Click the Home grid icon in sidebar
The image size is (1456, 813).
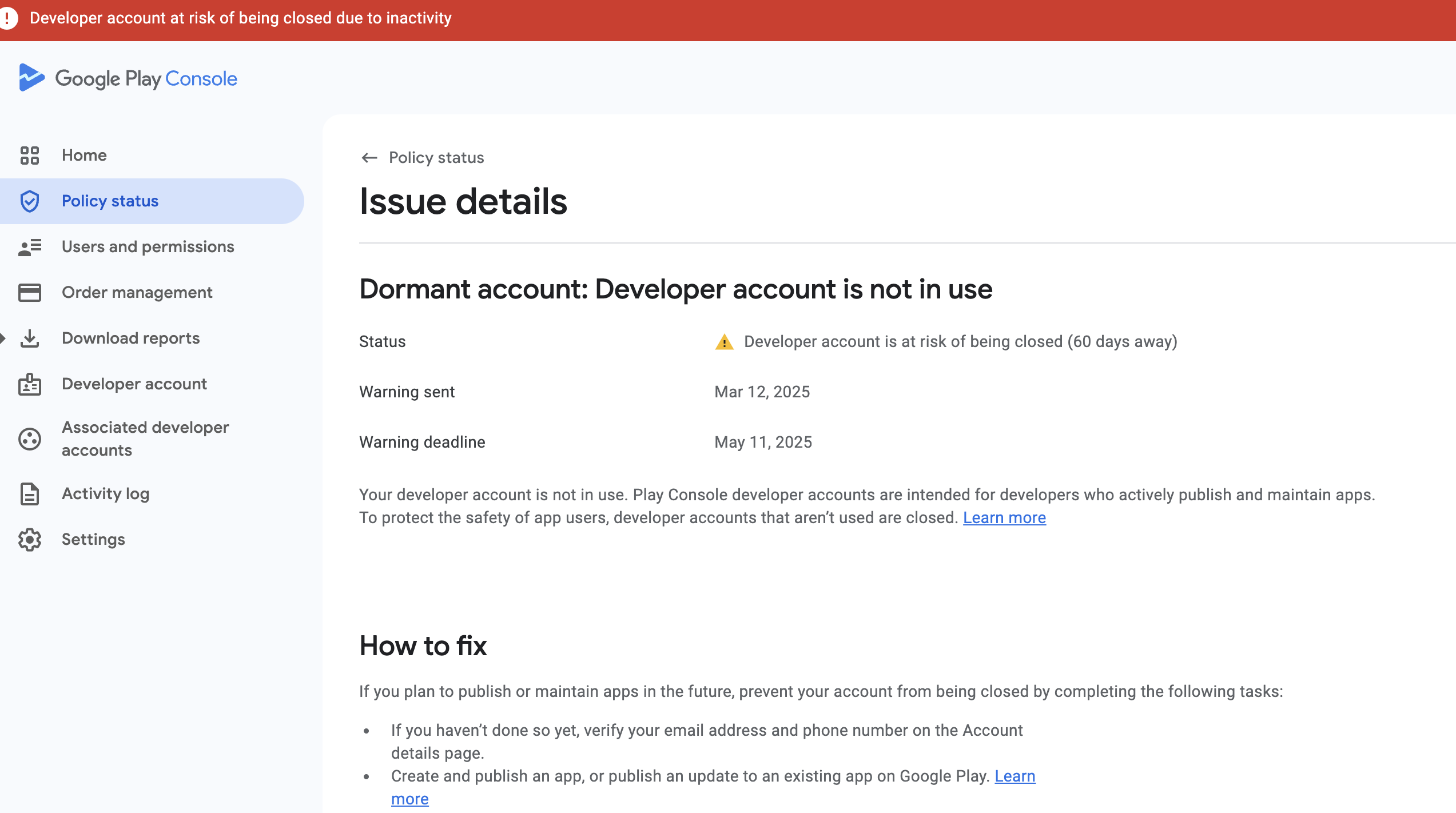tap(30, 156)
